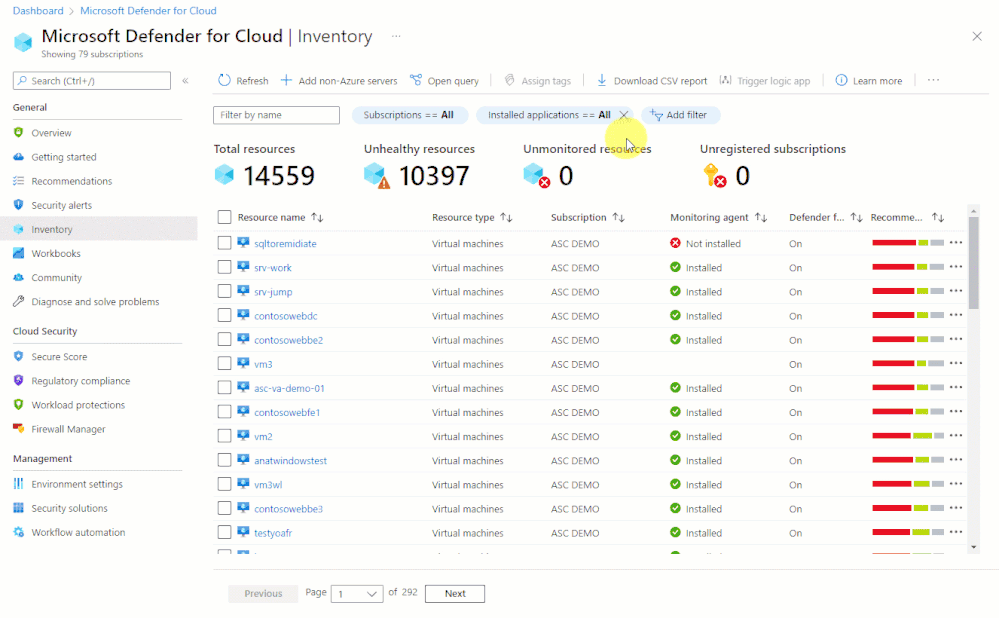Click Add non-Azure servers plus icon
The width and height of the screenshot is (999, 618).
tap(286, 80)
